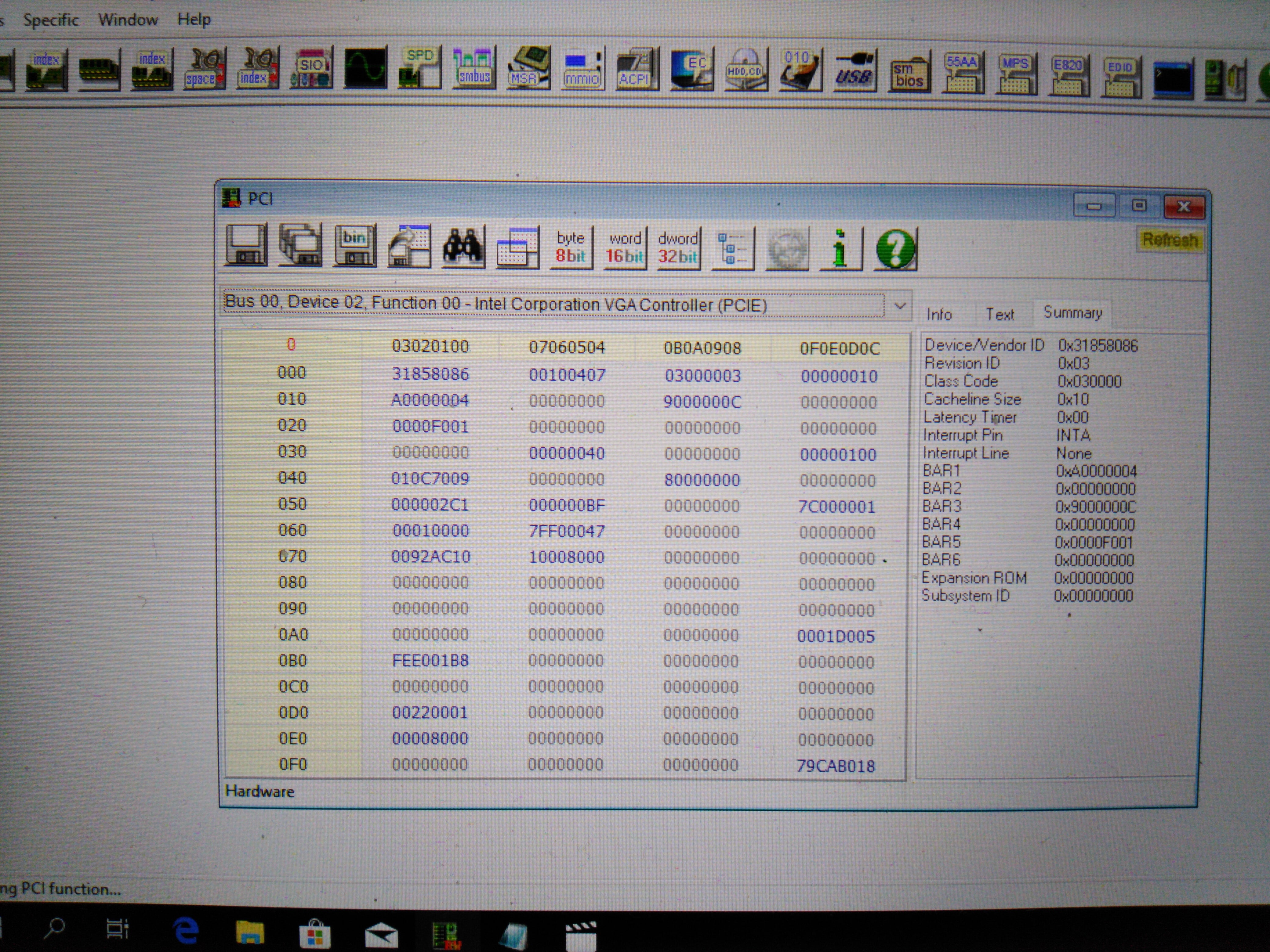This screenshot has width=1270, height=952.
Task: Select register value 00100407
Action: 567,375
